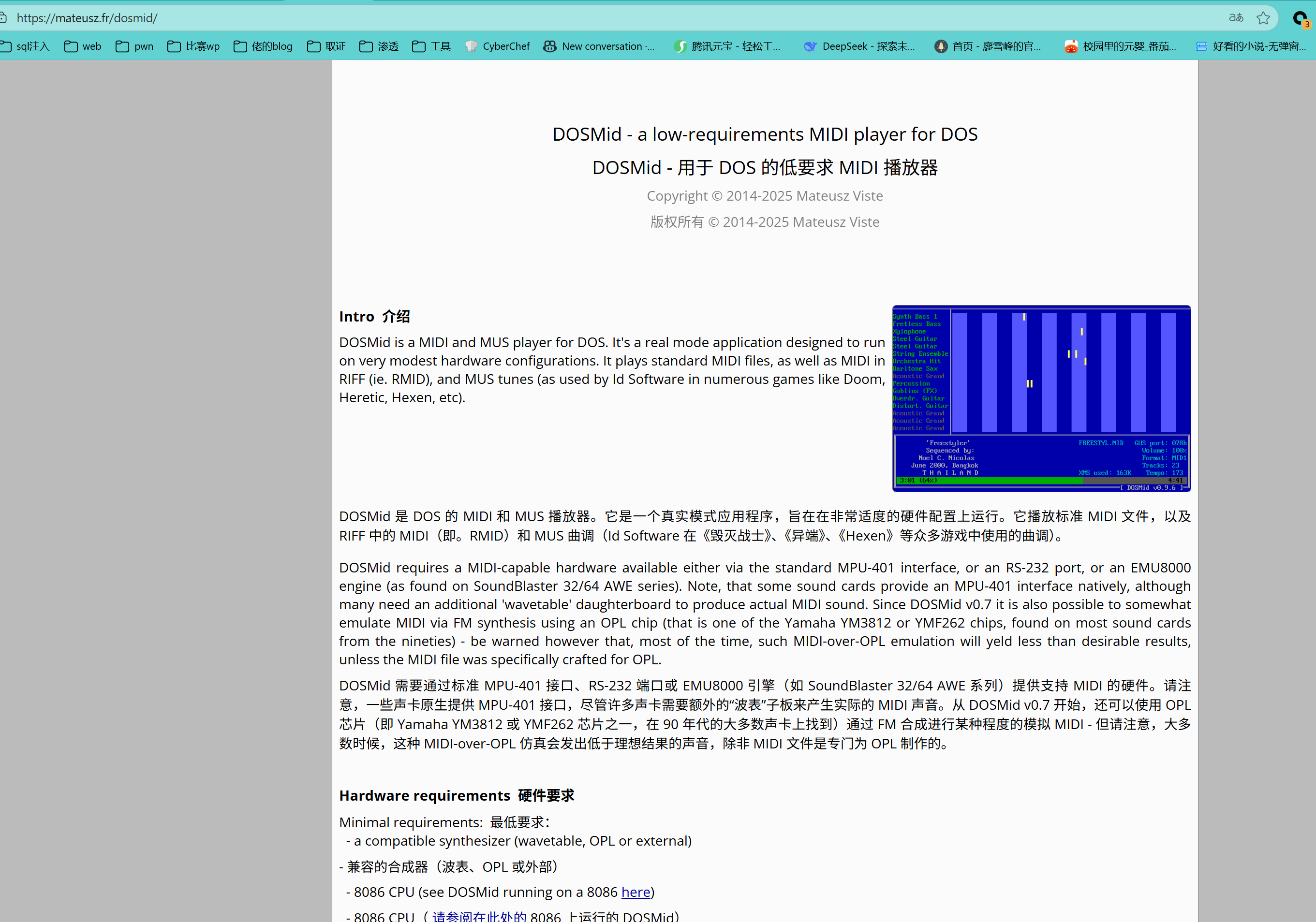Toggle the favorite star for this page
The image size is (1316, 922).
tap(1264, 18)
